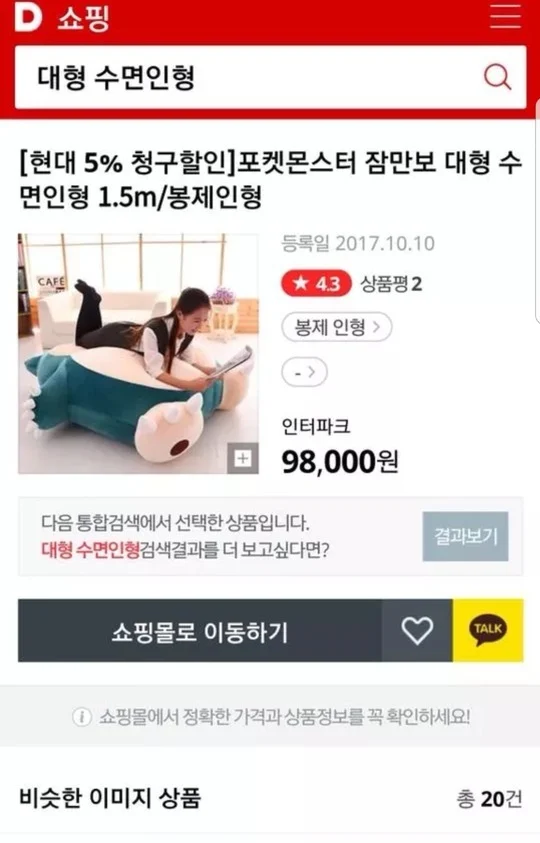Open the Snorlax plush product thumbnail
This screenshot has width=540, height=843.
click(138, 353)
